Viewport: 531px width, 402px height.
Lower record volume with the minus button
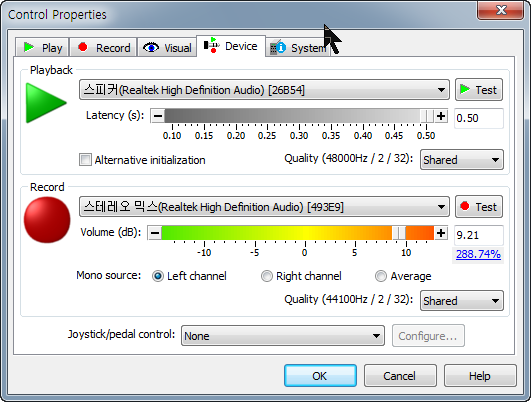pos(155,233)
